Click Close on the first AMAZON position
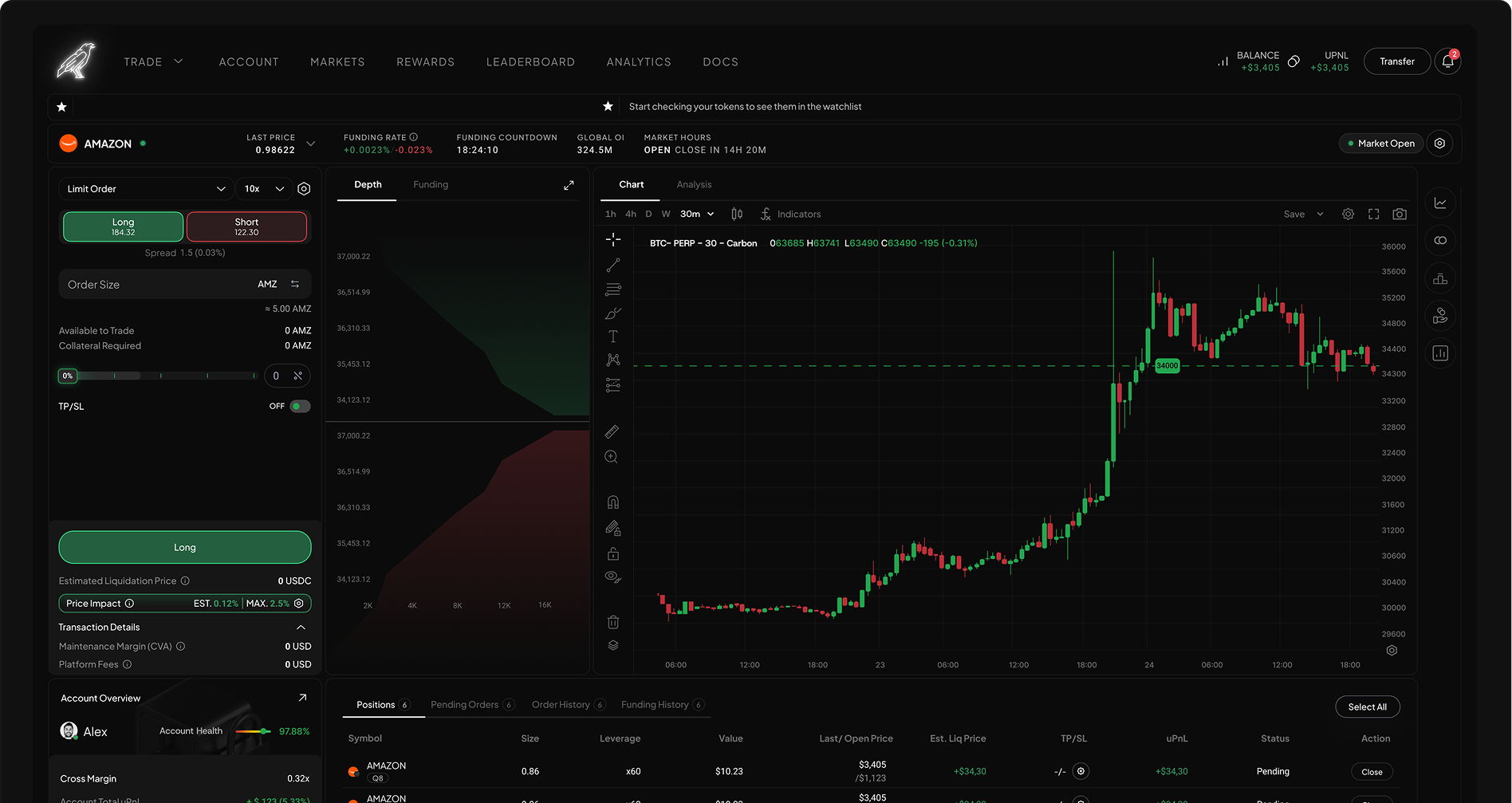Viewport: 1512px width, 803px height. tap(1372, 772)
